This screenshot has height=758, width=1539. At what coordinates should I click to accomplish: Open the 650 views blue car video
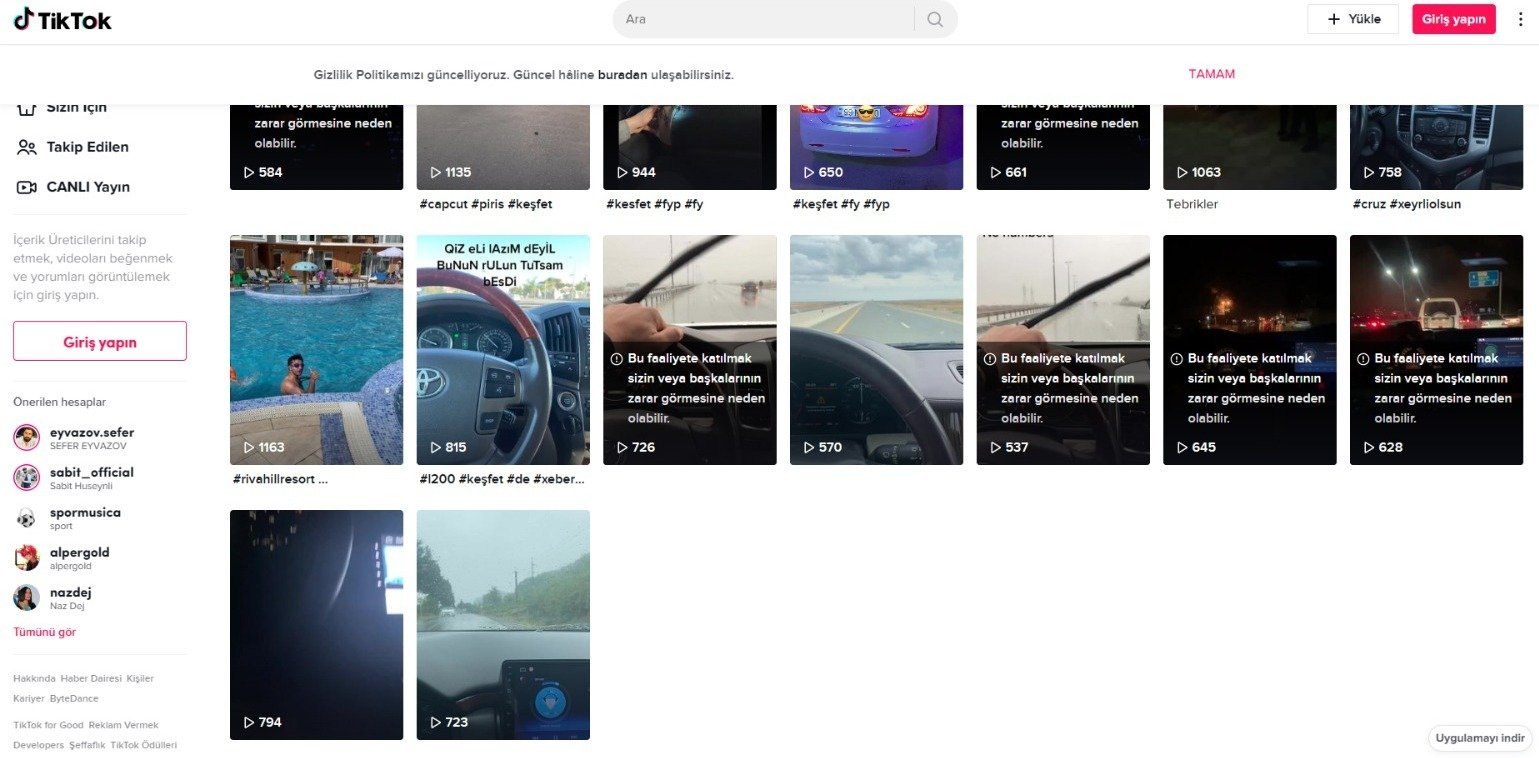pos(876,146)
